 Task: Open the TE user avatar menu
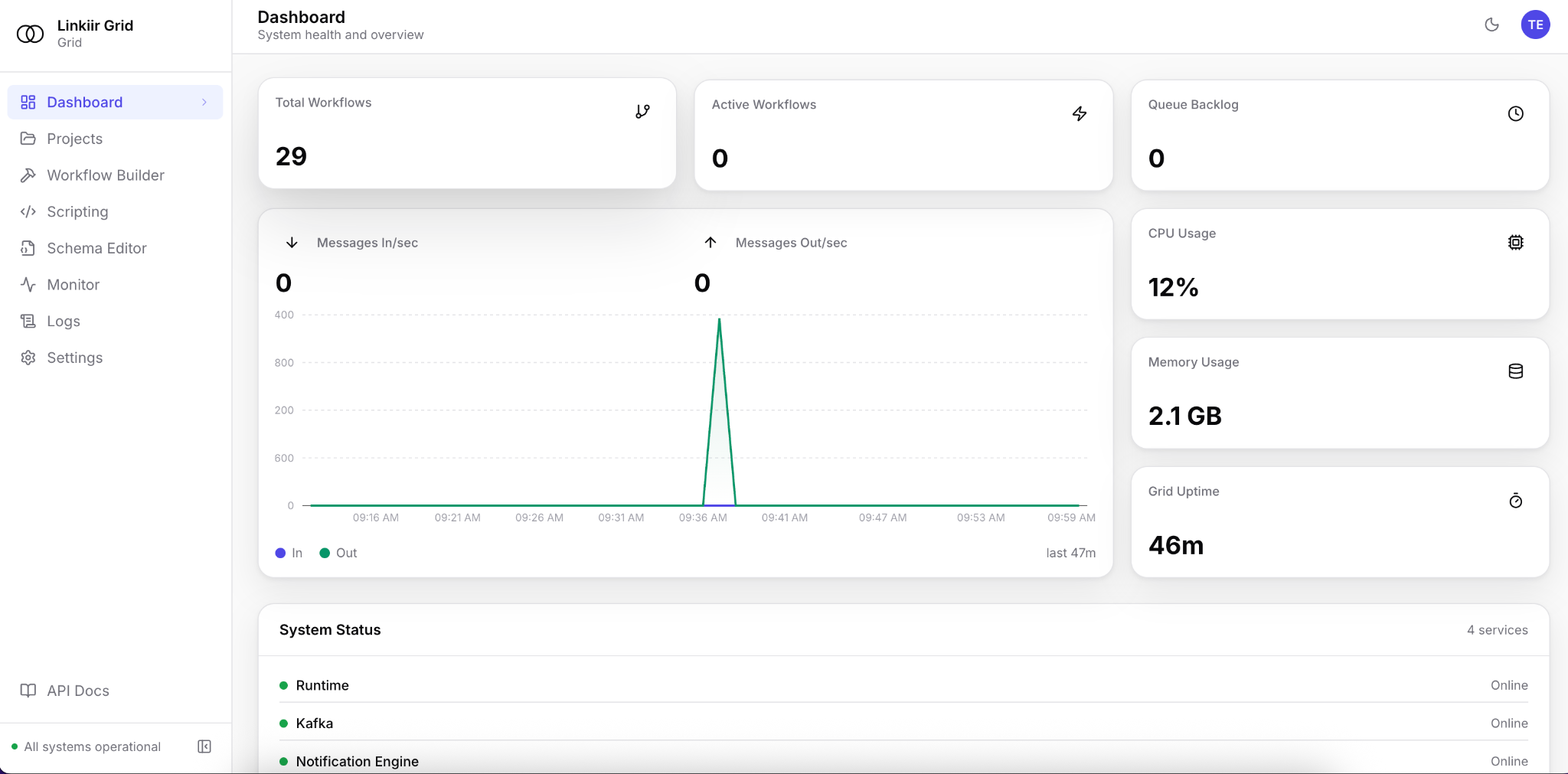[x=1535, y=24]
